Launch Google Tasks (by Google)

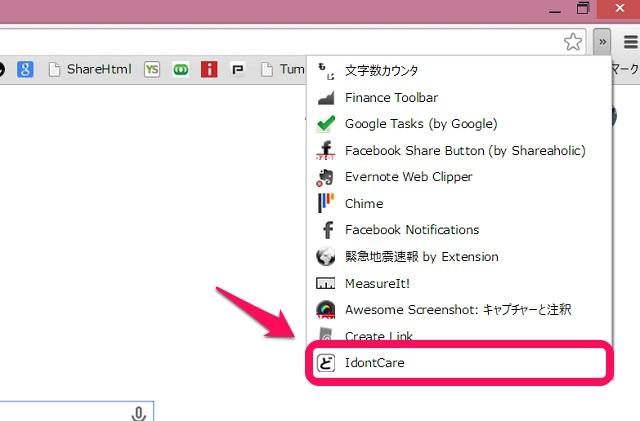(x=420, y=124)
